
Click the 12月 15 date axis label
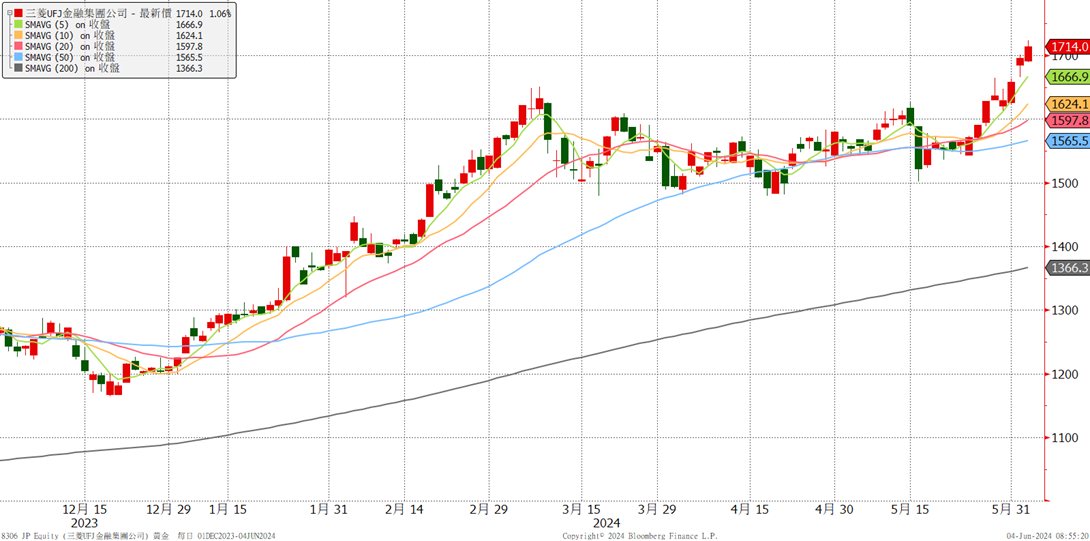click(84, 509)
